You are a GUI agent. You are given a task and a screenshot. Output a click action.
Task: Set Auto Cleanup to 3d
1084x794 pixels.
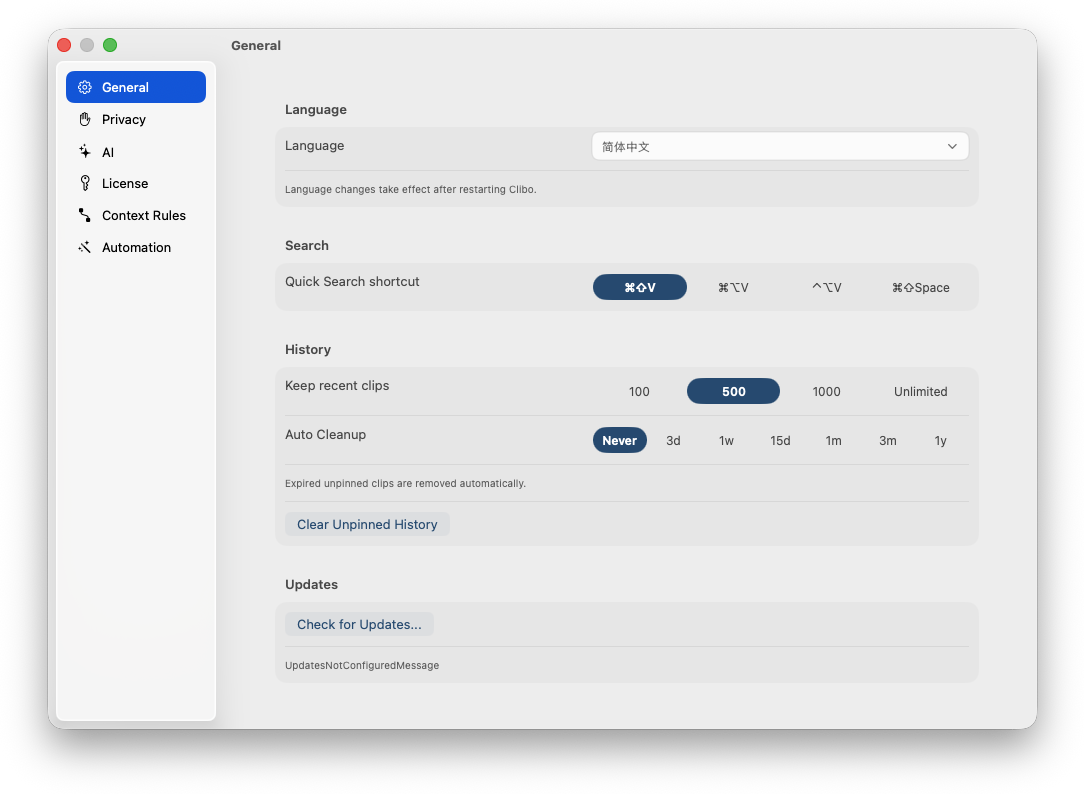673,440
